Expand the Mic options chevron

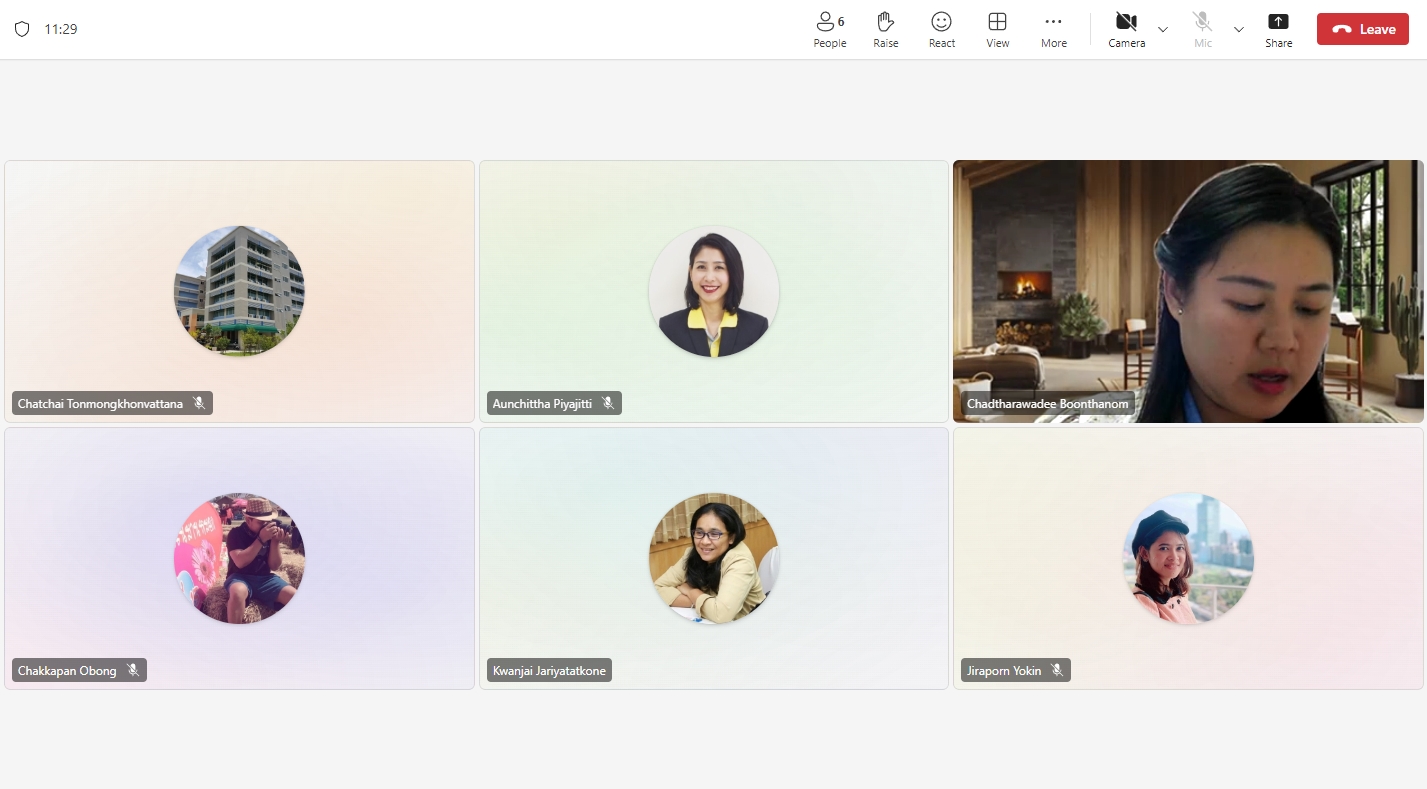(1238, 29)
